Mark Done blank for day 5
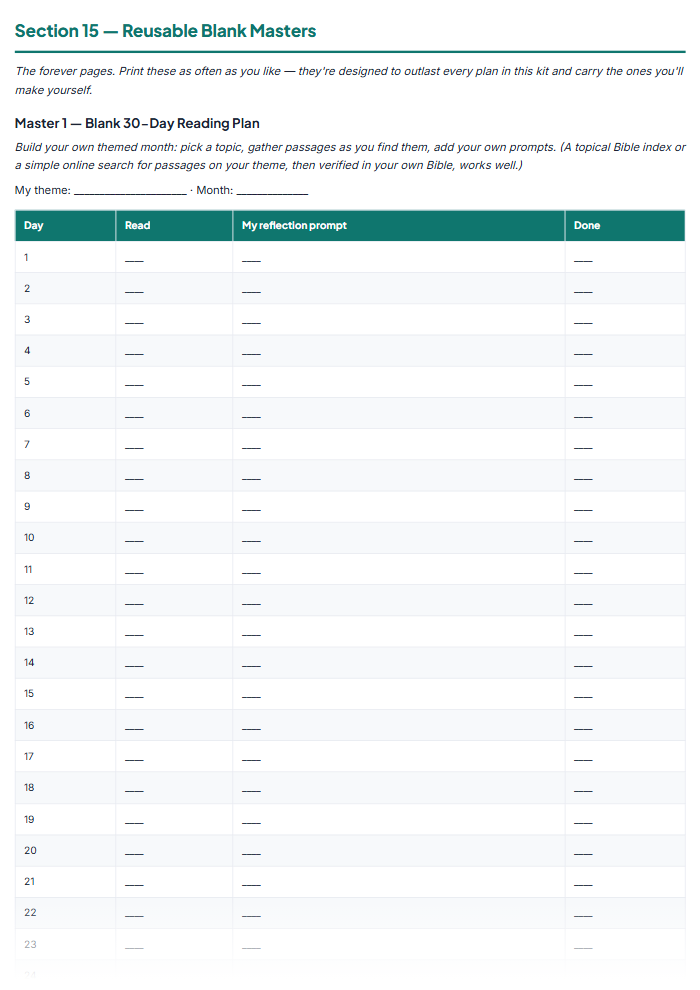 [583, 385]
